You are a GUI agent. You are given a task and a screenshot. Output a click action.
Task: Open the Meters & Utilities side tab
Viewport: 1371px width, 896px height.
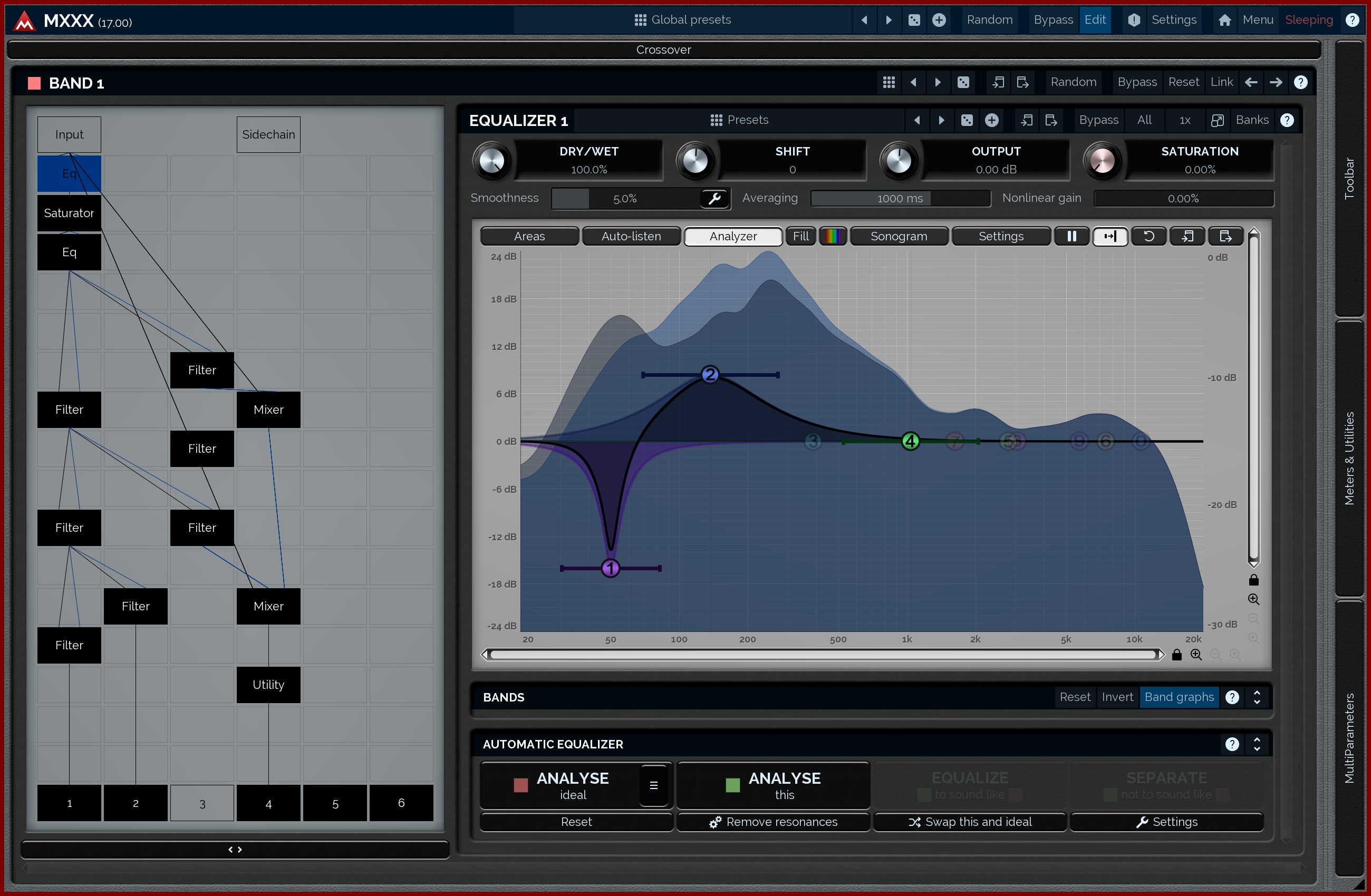coord(1349,458)
